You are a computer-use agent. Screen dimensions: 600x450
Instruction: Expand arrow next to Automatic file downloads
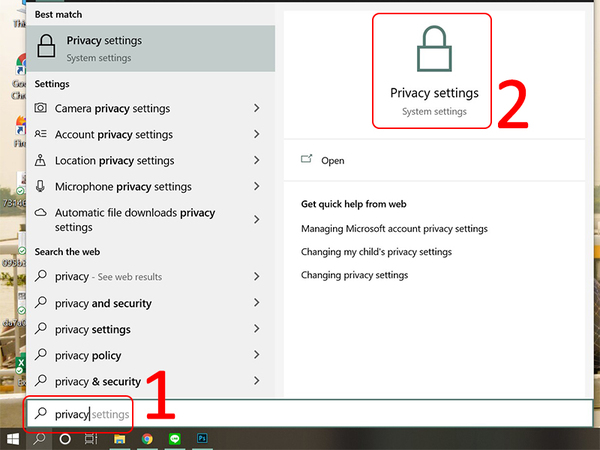256,219
